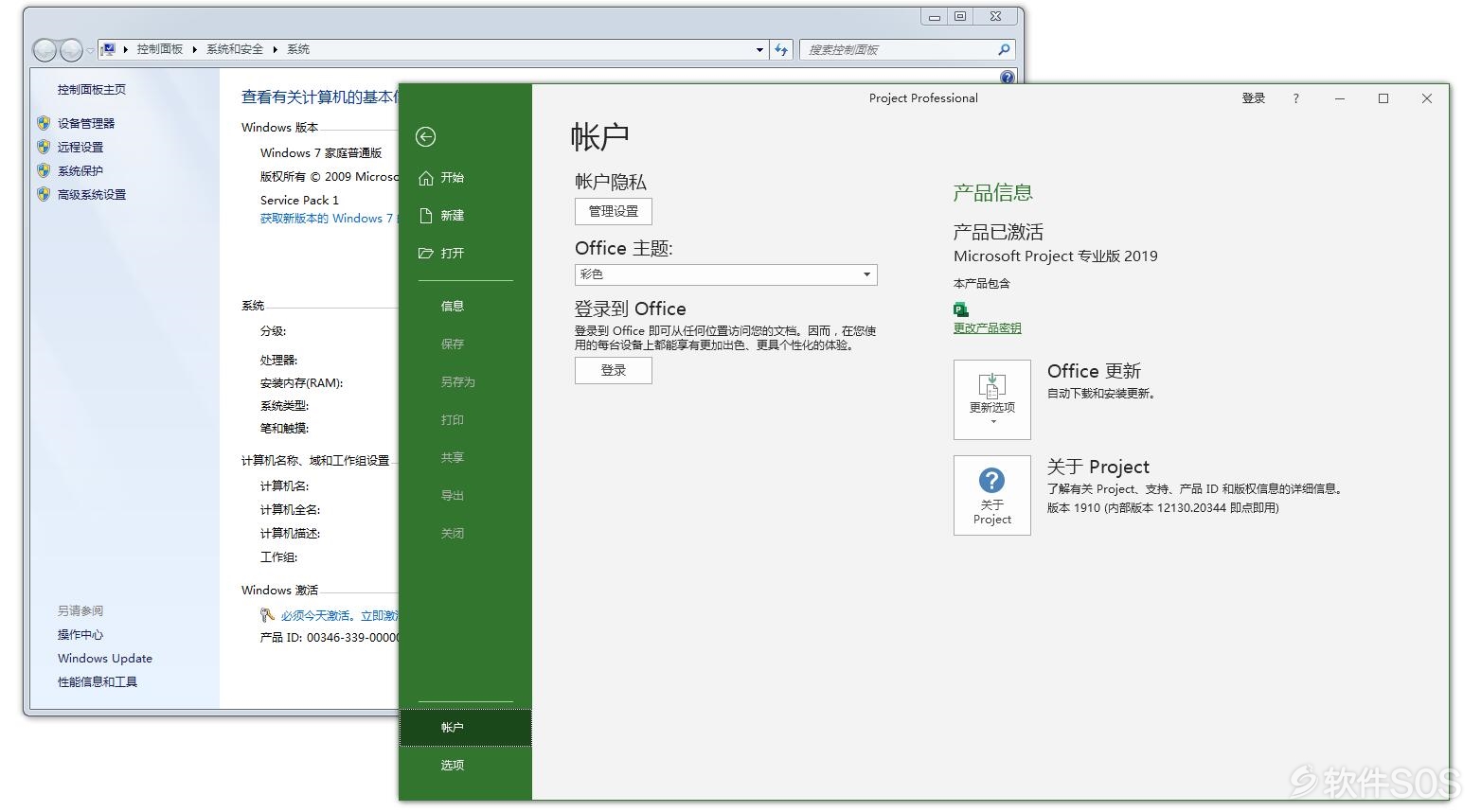1481x812 pixels.
Task: Click the blue help icon in Control Panel
Action: [1008, 78]
